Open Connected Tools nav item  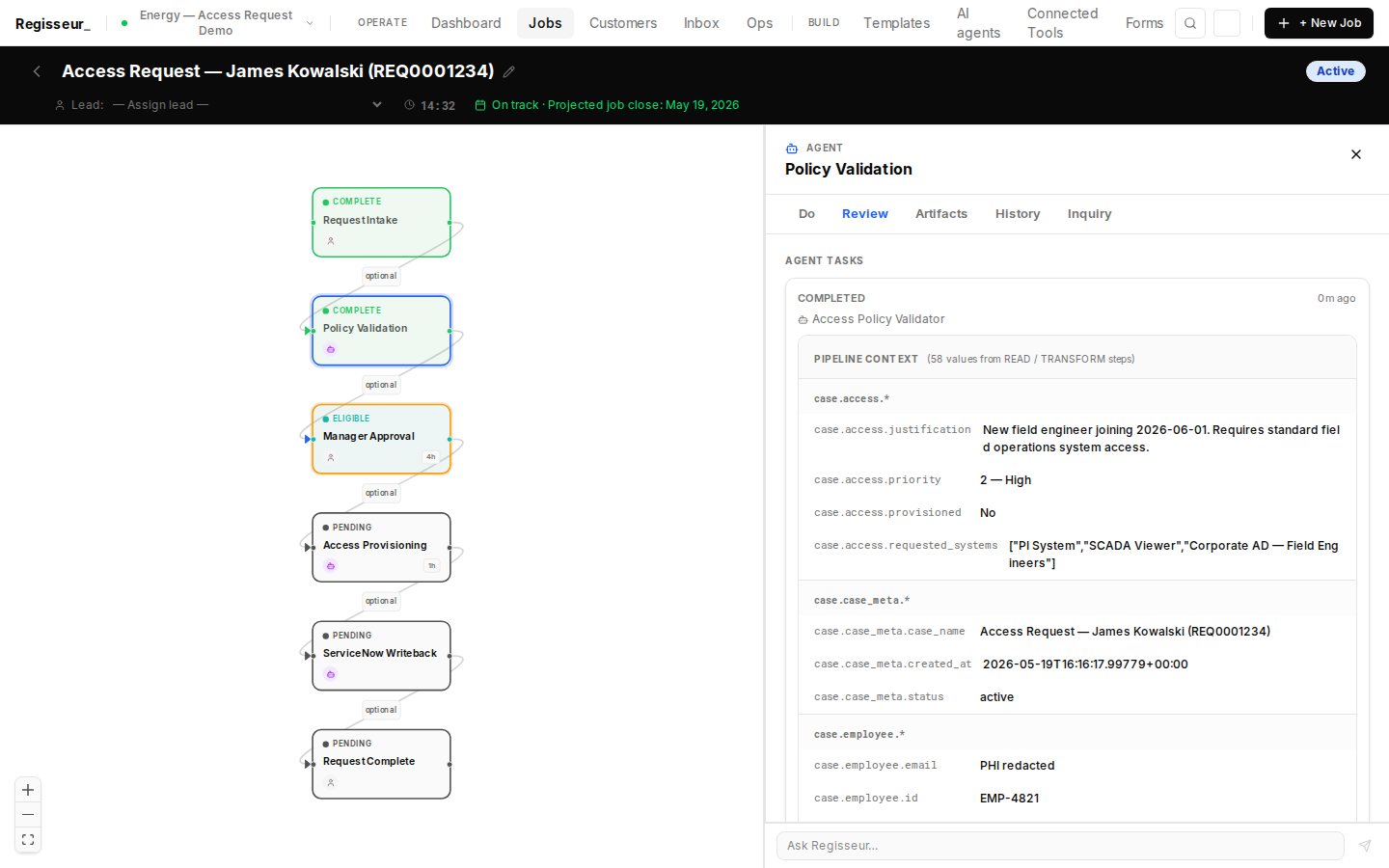pos(1062,23)
